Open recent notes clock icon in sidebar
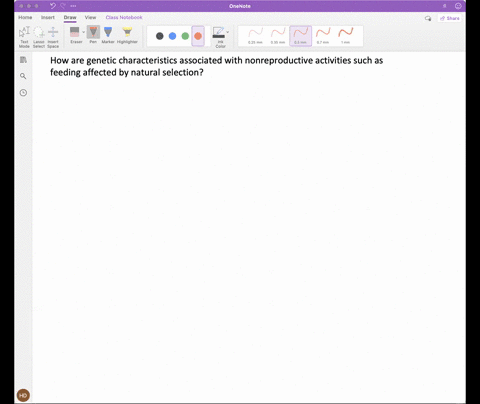Screen dimensions: 480x404 (23, 93)
